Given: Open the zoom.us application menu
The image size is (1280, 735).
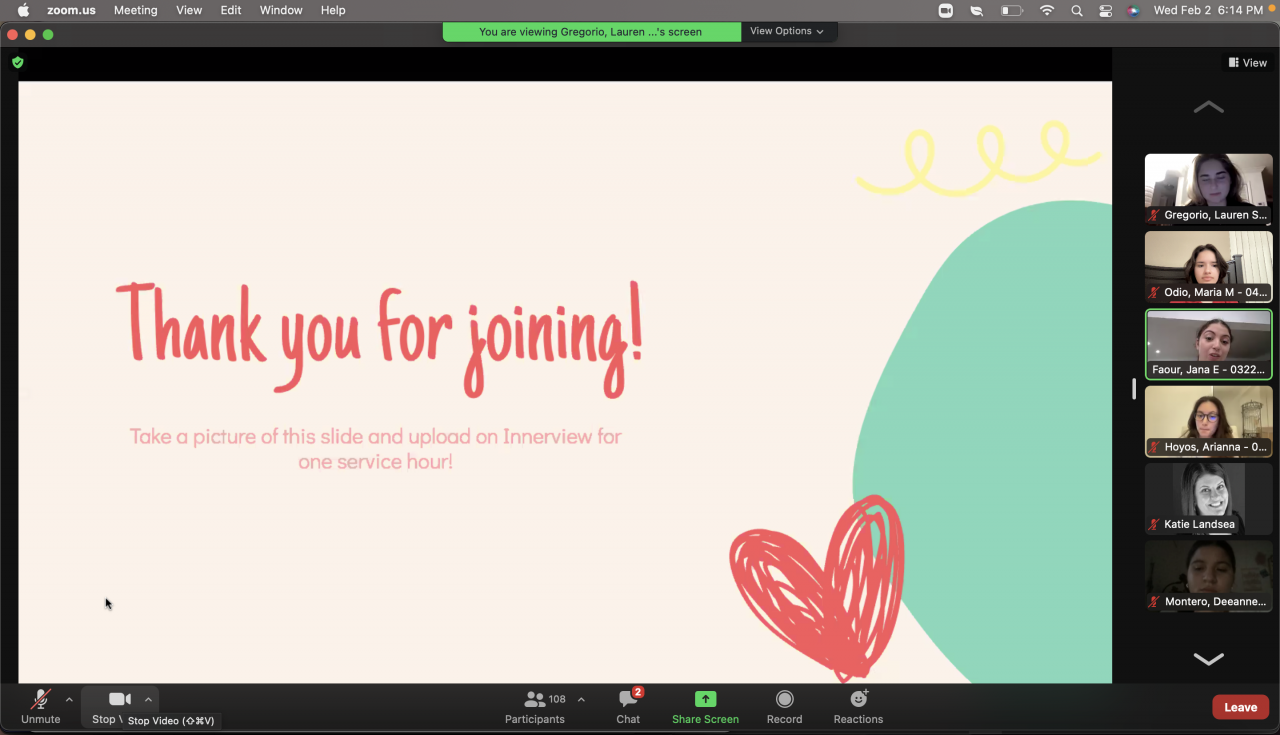Looking at the screenshot, I should tap(70, 10).
